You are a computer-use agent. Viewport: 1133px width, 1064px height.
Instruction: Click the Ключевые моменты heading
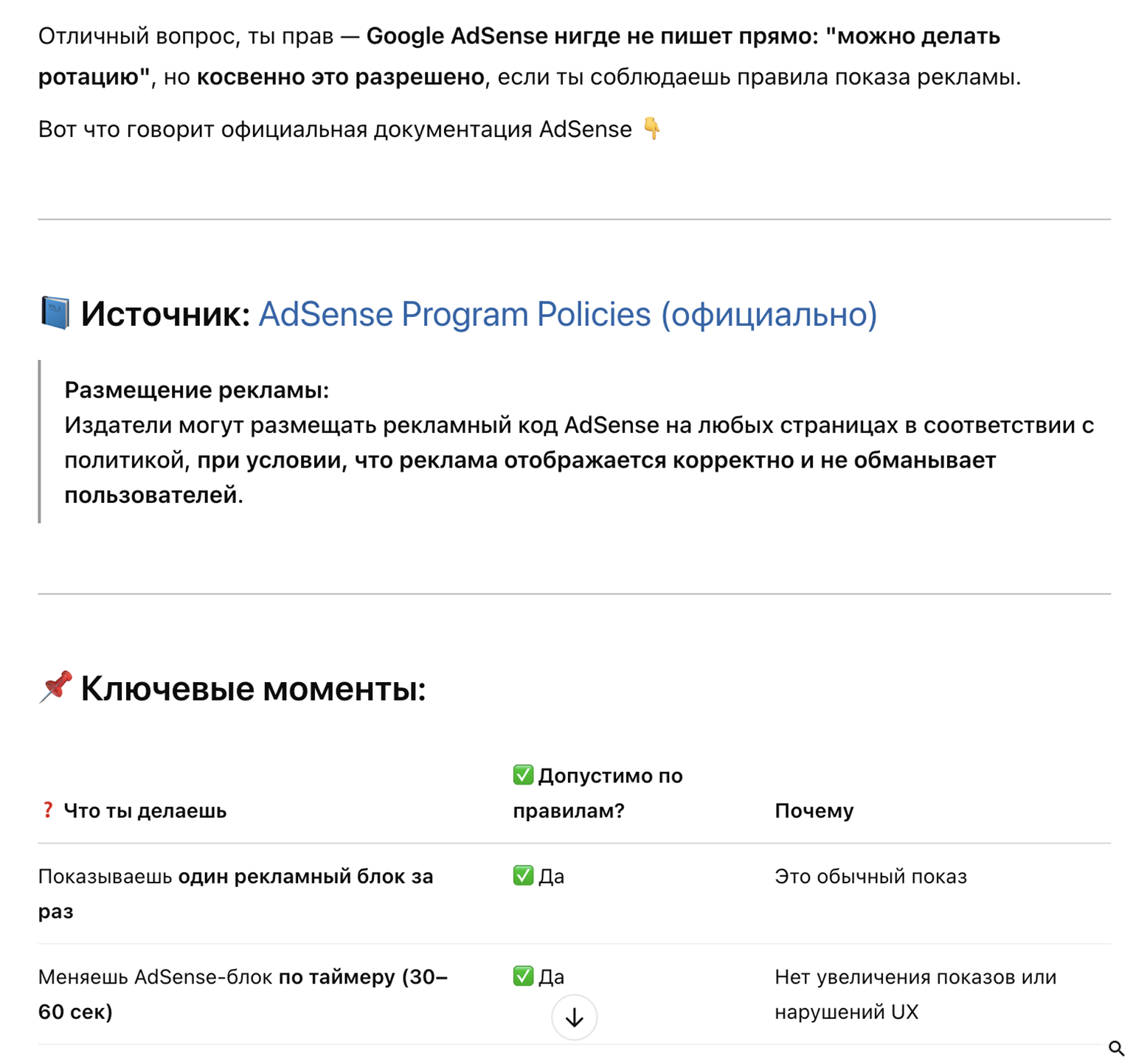tap(253, 689)
